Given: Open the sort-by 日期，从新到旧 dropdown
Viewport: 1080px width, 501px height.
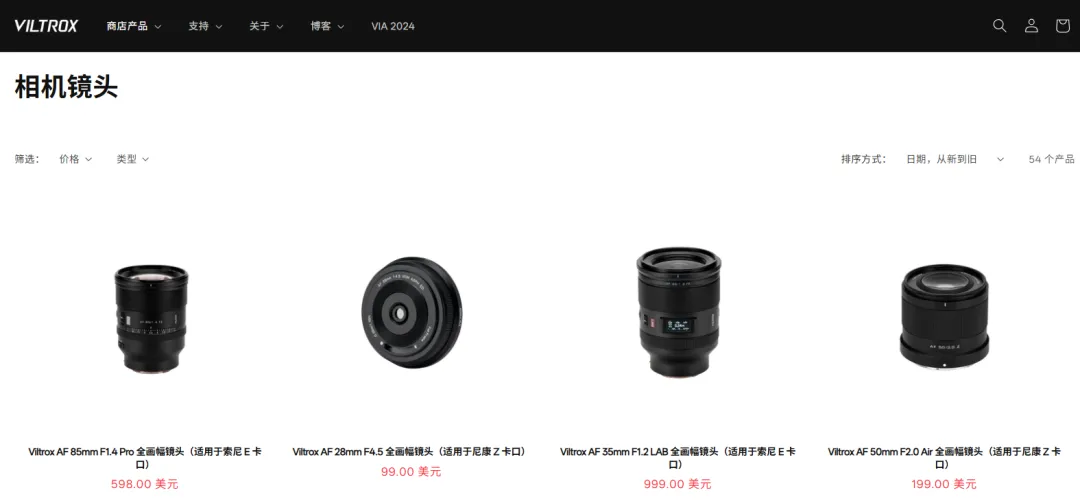Looking at the screenshot, I should [x=955, y=159].
